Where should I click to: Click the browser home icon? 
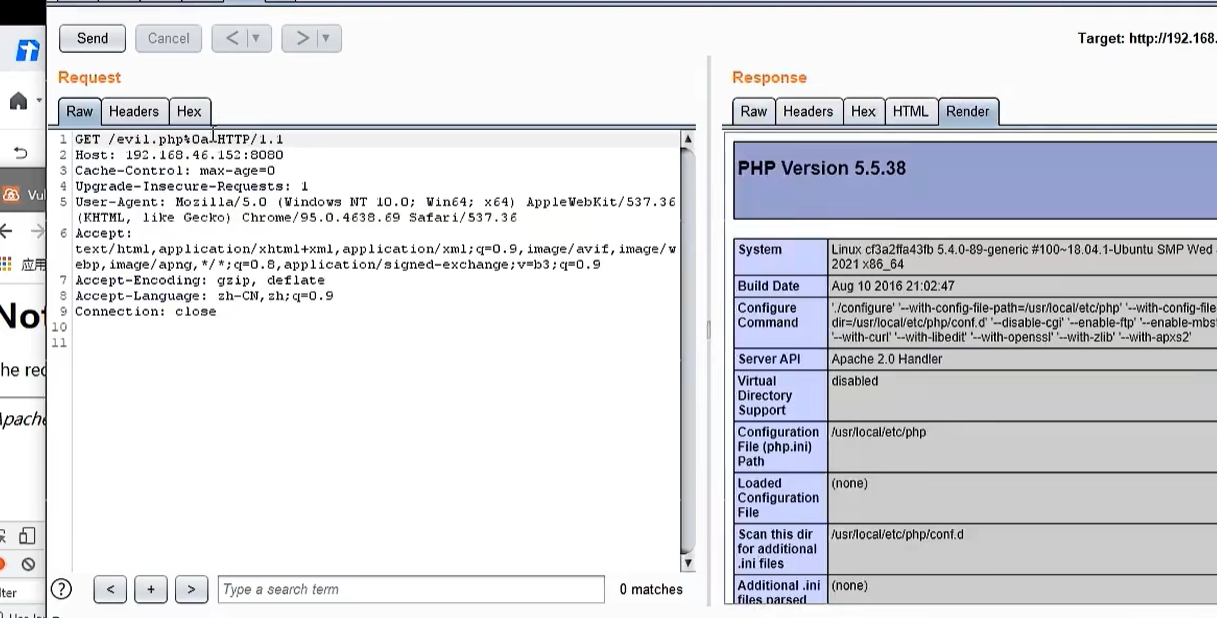coord(18,101)
